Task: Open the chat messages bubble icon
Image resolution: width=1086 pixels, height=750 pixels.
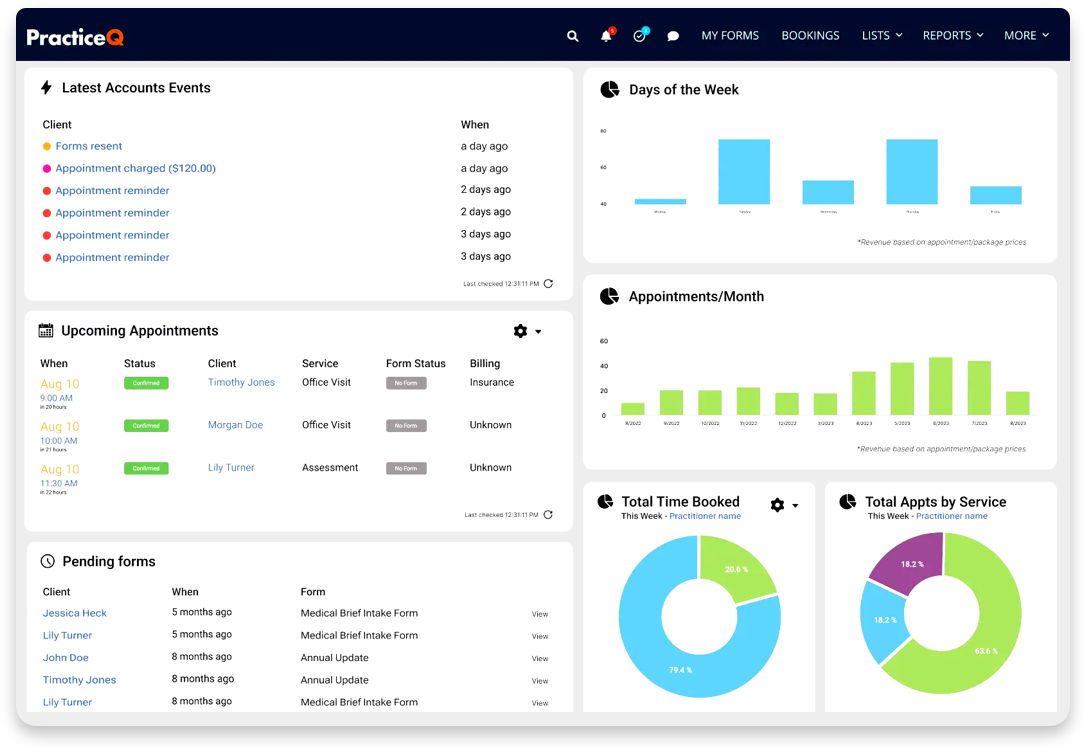Action: [x=672, y=35]
